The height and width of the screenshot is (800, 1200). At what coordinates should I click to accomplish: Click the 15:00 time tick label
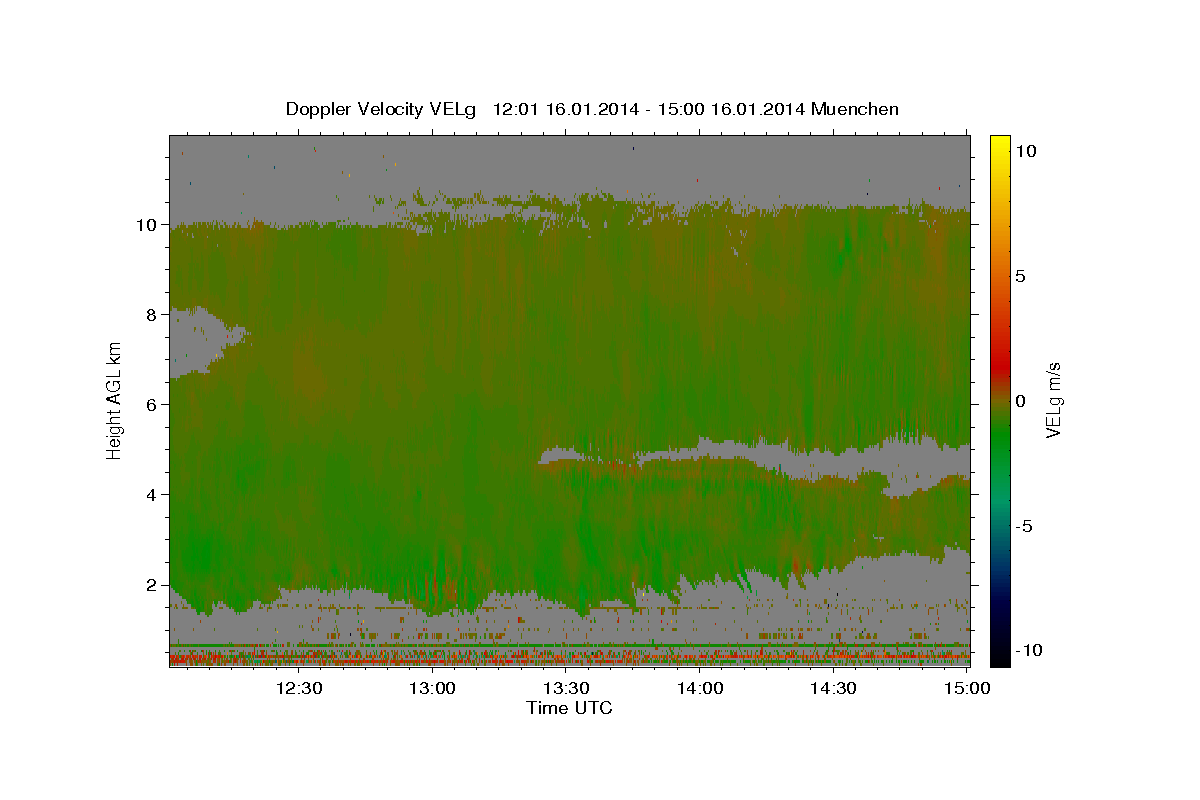[x=966, y=688]
